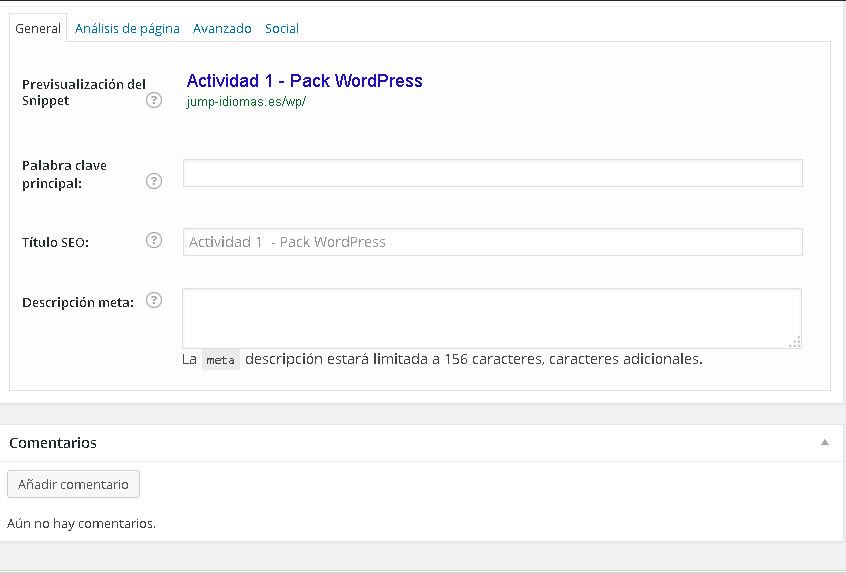This screenshot has width=846, height=574.
Task: Collapse the Comentarios panel with the arrow
Action: (x=824, y=442)
